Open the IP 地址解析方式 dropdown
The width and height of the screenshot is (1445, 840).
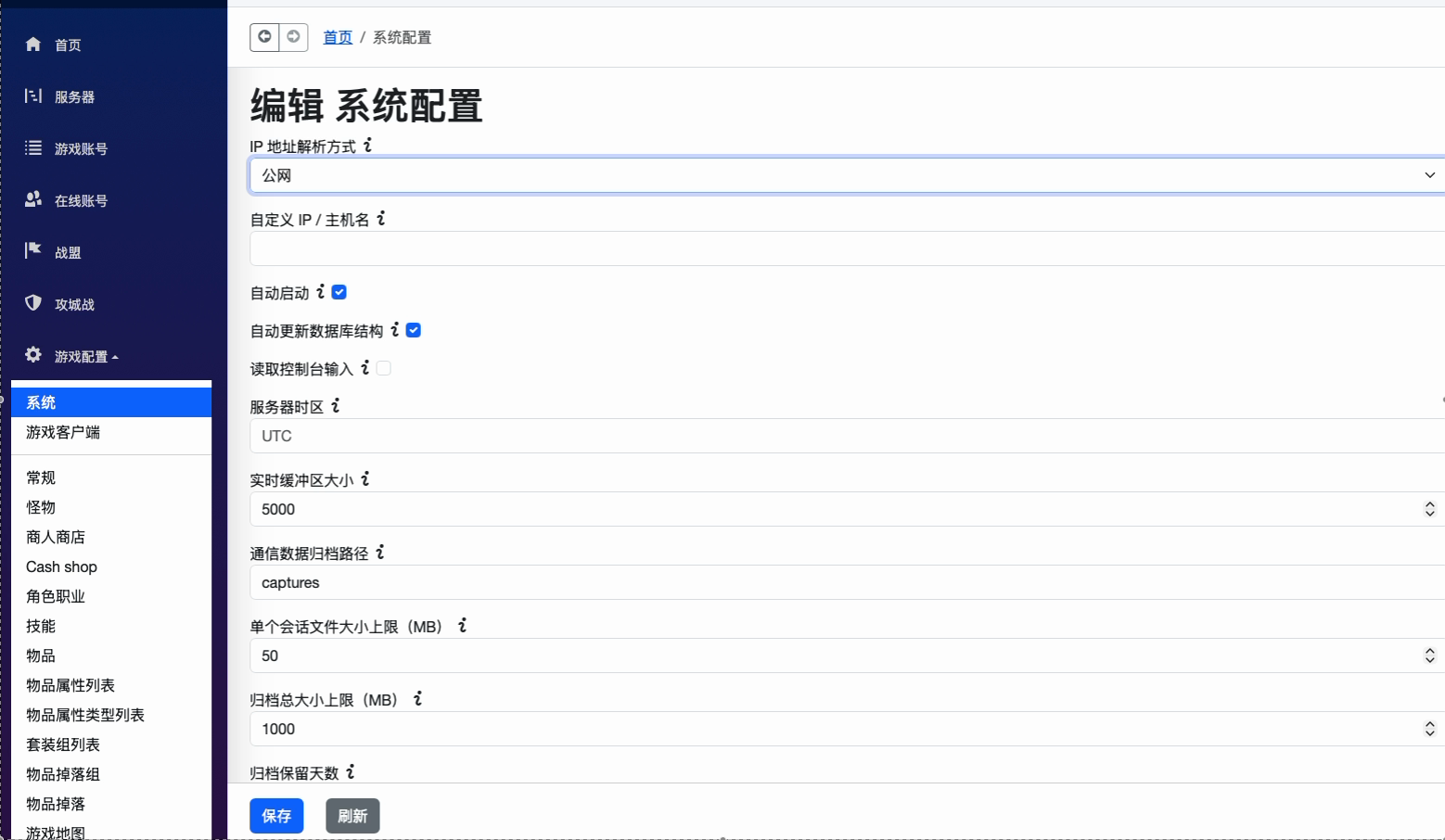coord(847,175)
